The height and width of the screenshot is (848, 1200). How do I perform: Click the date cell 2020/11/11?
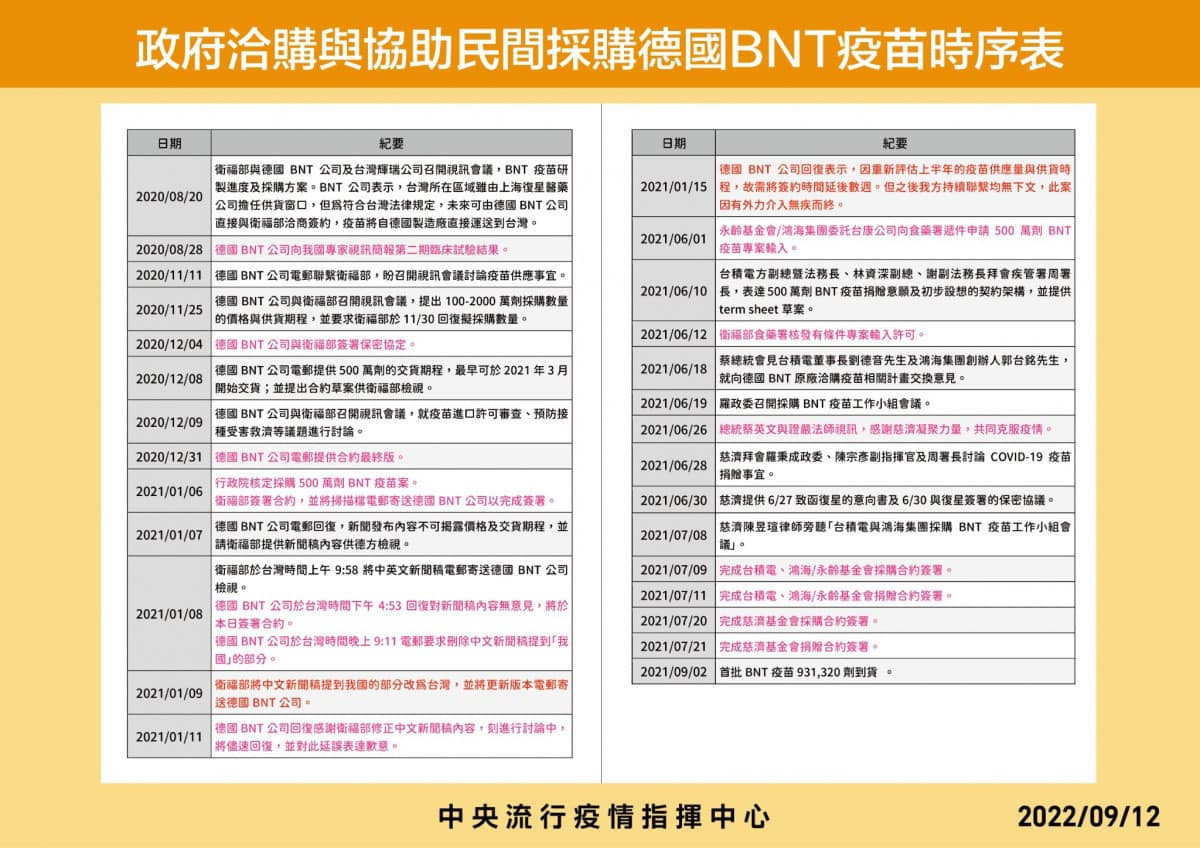point(169,275)
